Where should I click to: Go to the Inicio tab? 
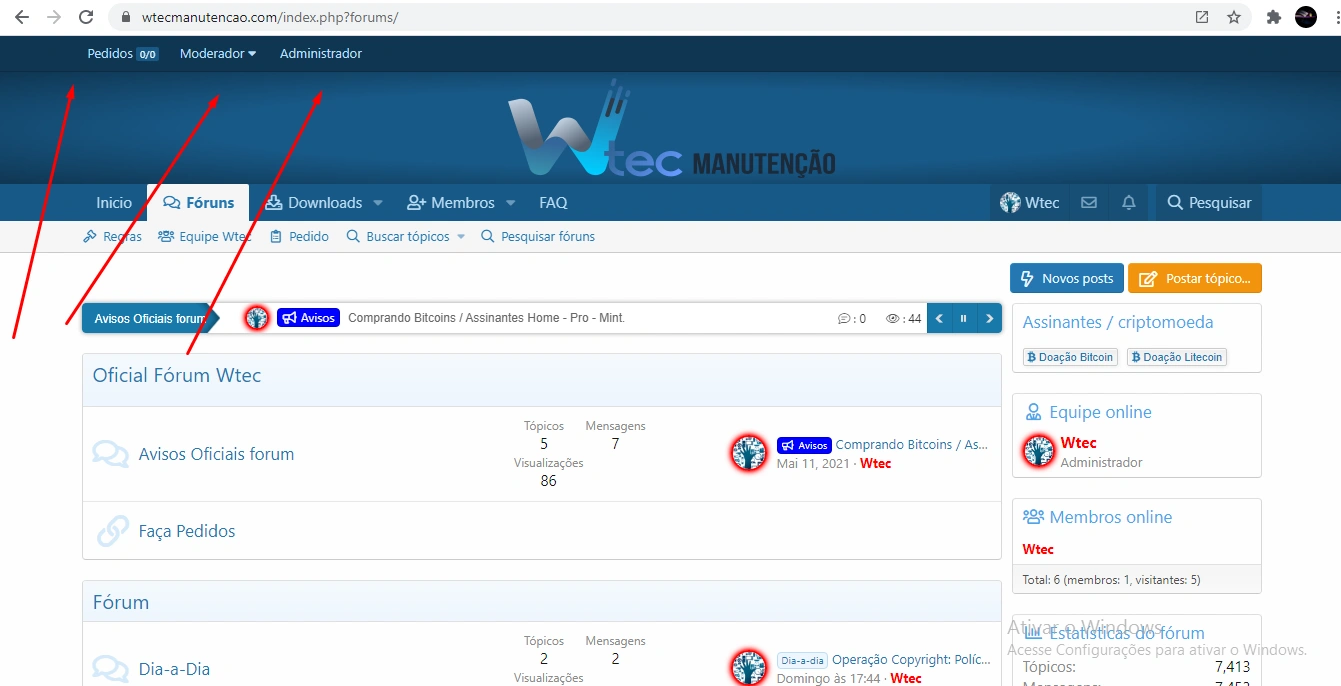(x=114, y=203)
